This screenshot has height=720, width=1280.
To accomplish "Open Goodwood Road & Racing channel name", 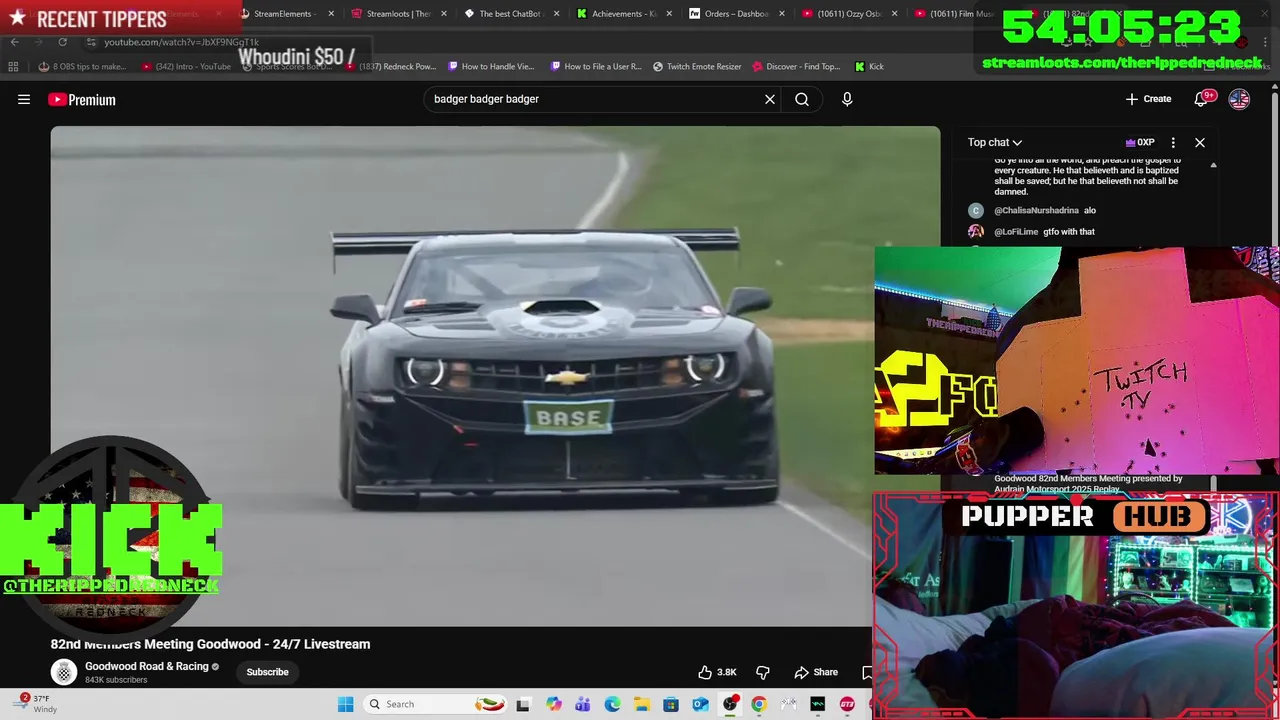I will point(147,666).
